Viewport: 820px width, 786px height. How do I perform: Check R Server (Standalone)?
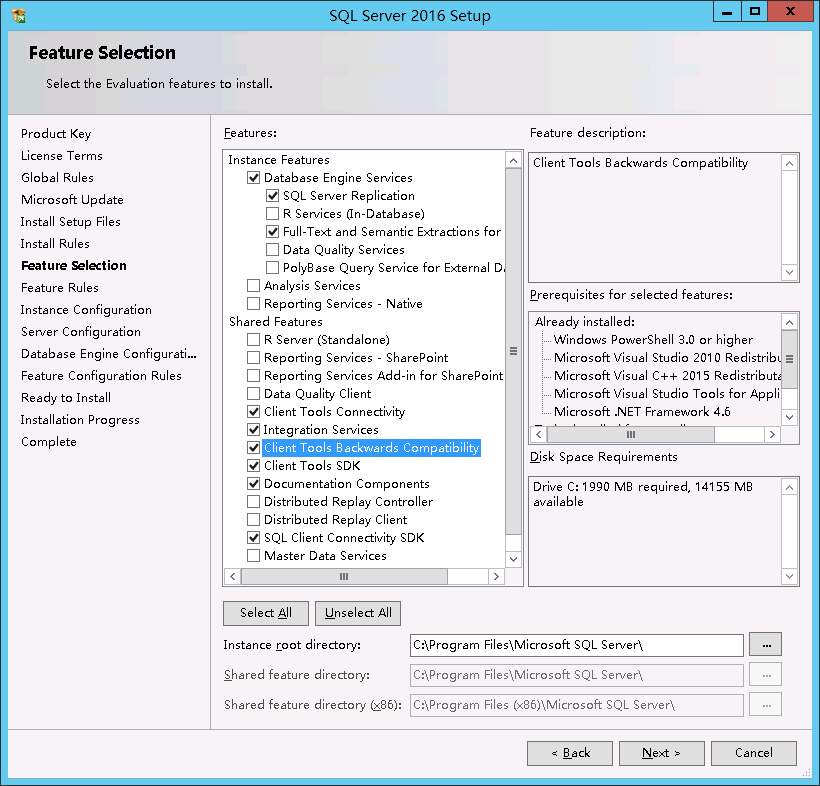point(254,339)
